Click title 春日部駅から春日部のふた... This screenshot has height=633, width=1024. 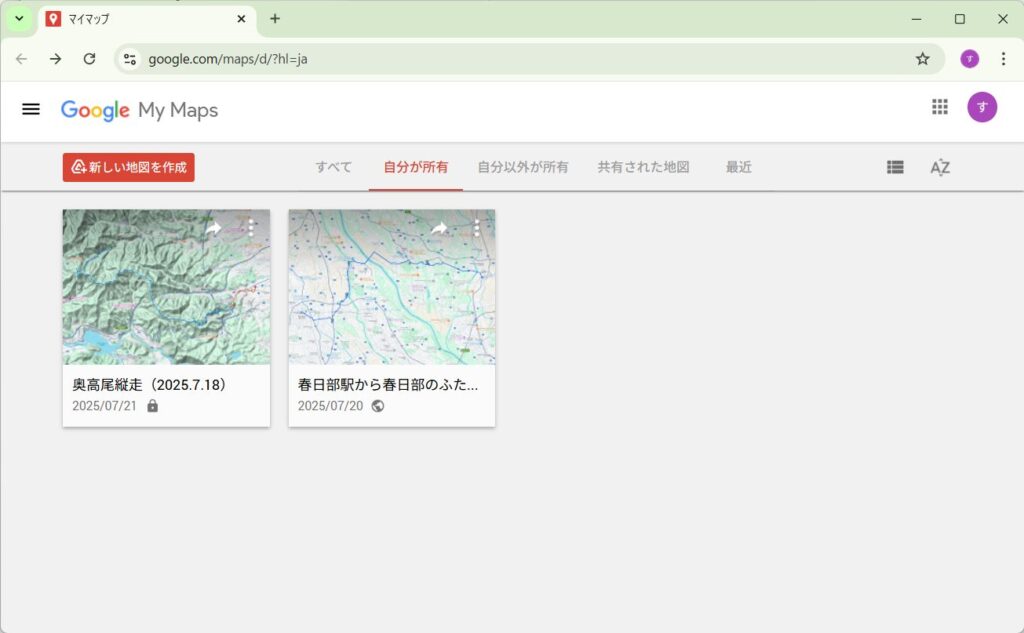388,385
